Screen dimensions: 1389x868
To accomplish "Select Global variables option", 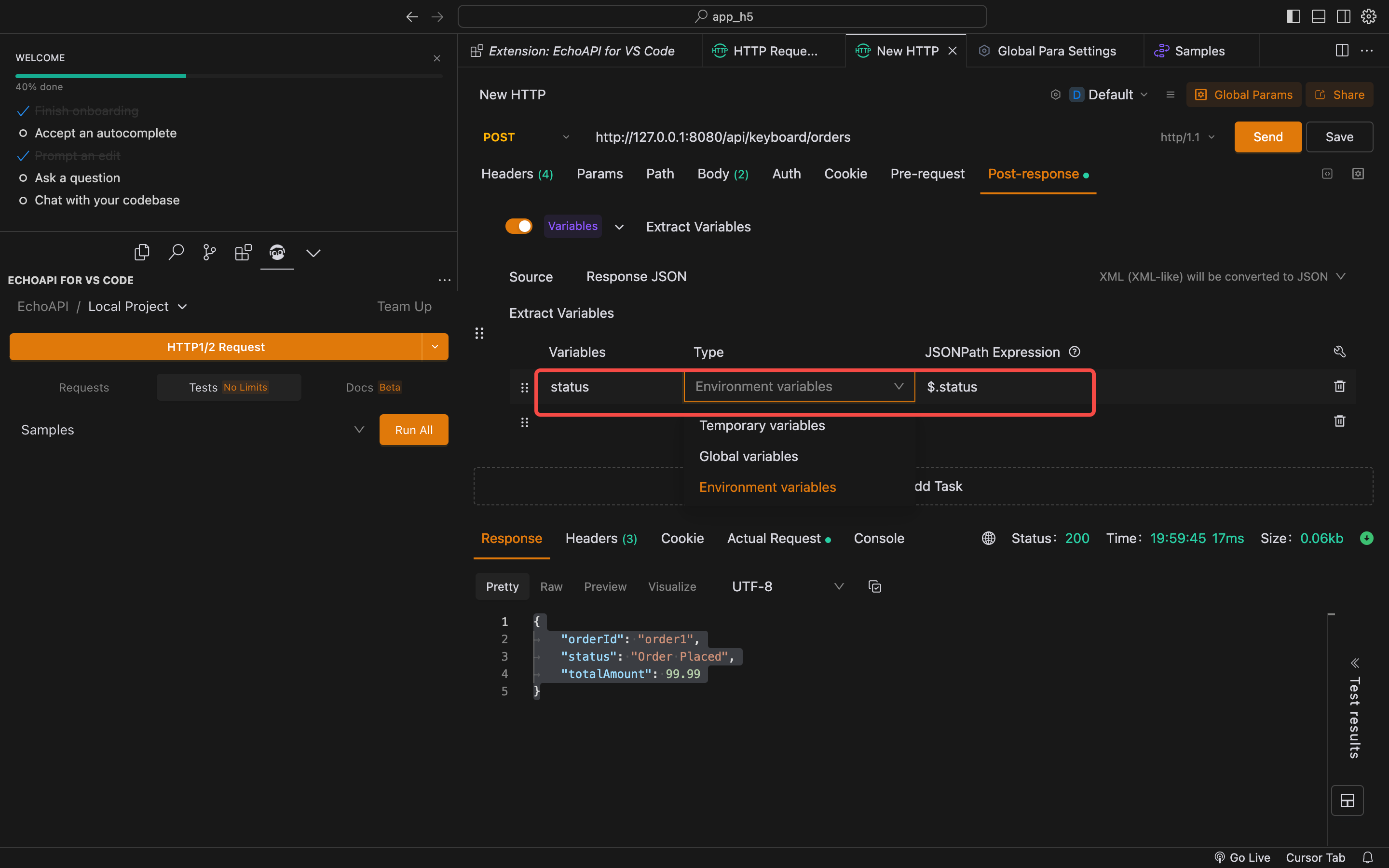I will tap(749, 456).
